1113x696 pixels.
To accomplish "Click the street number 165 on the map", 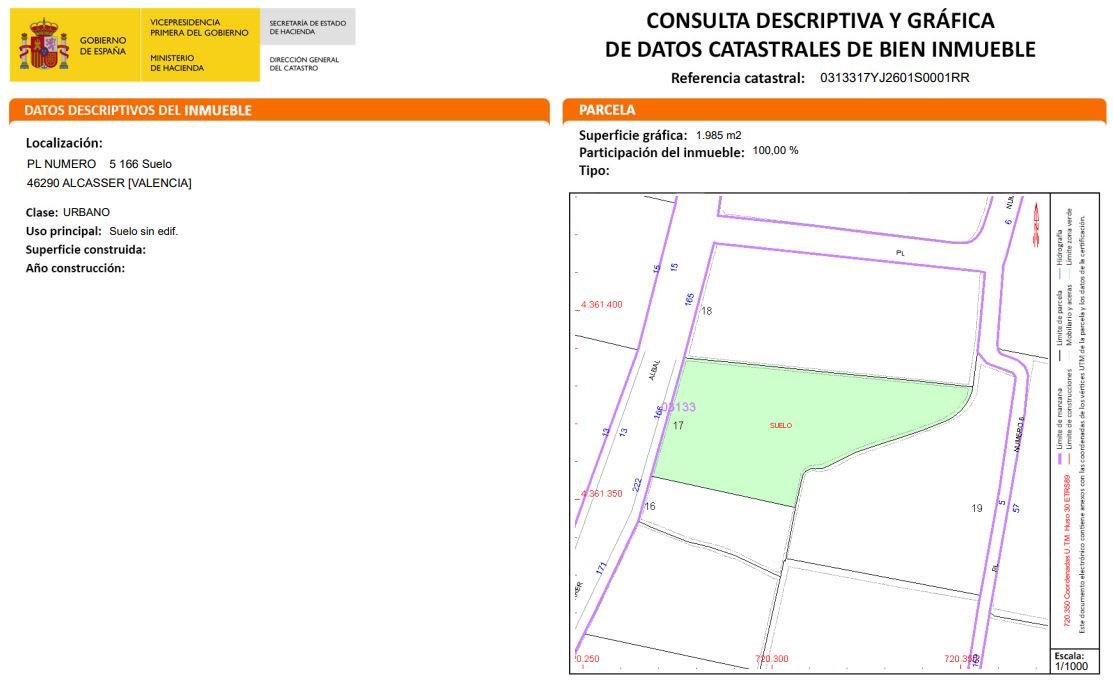I will (689, 299).
